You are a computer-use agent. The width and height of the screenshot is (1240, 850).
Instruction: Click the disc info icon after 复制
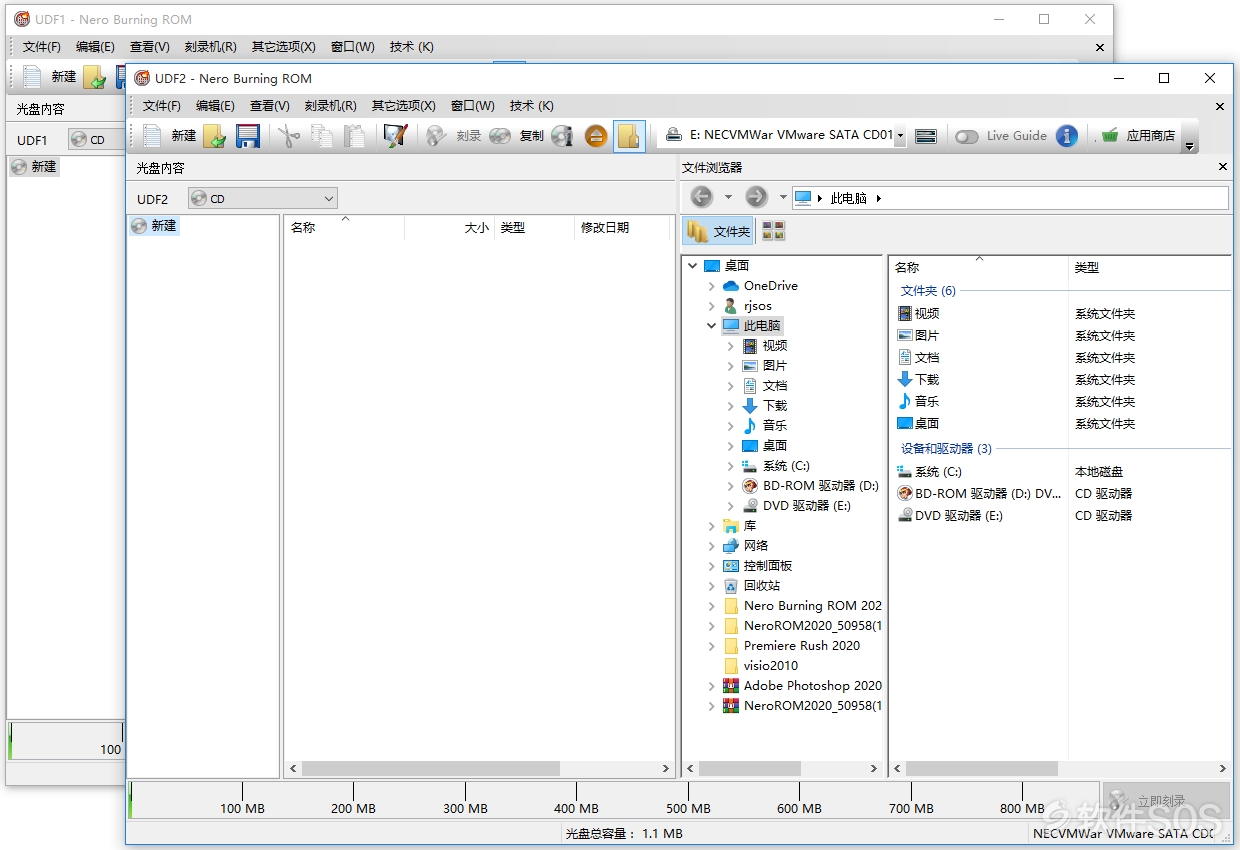pos(563,136)
